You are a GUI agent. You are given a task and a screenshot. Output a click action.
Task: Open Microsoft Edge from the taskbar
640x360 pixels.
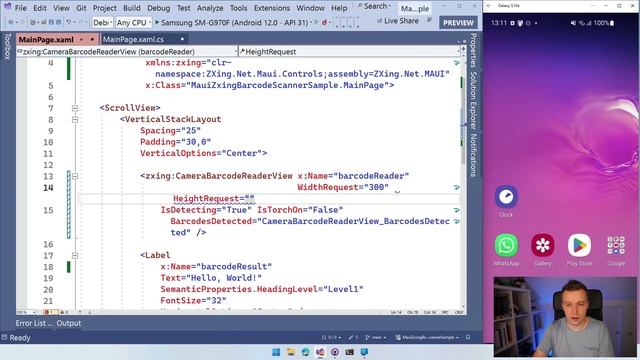tap(305, 352)
